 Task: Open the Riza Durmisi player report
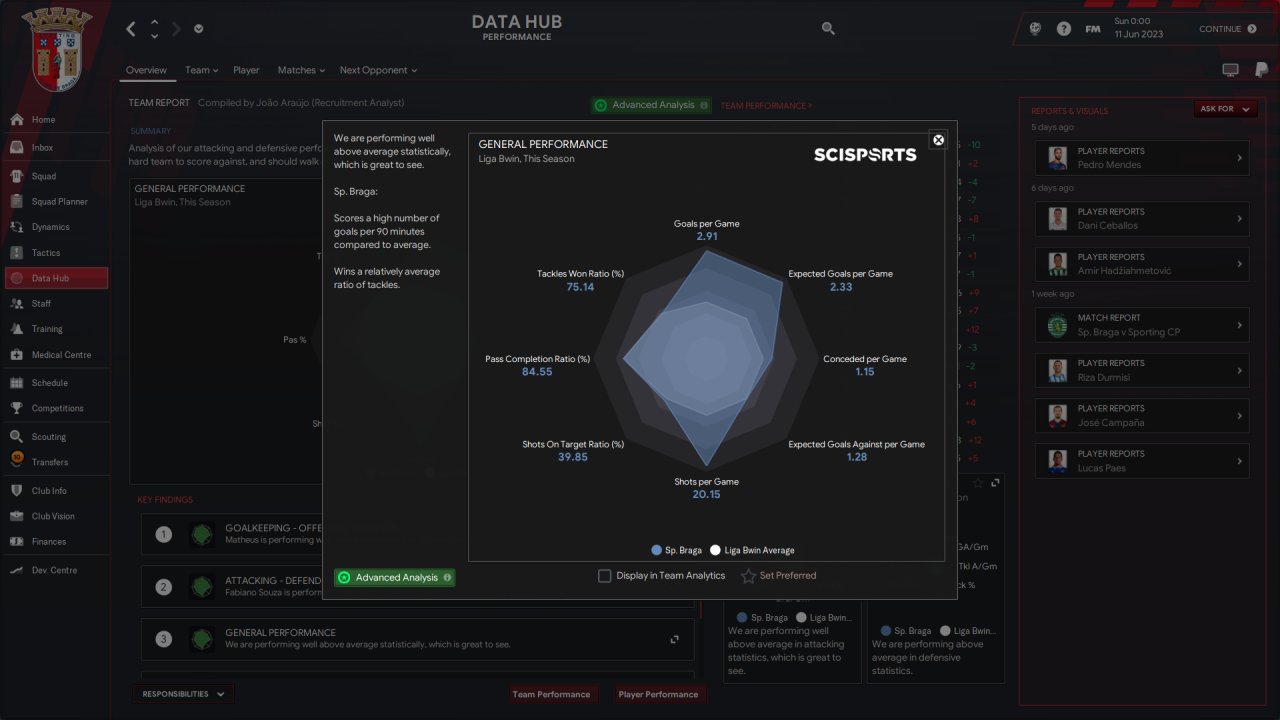tap(1142, 370)
